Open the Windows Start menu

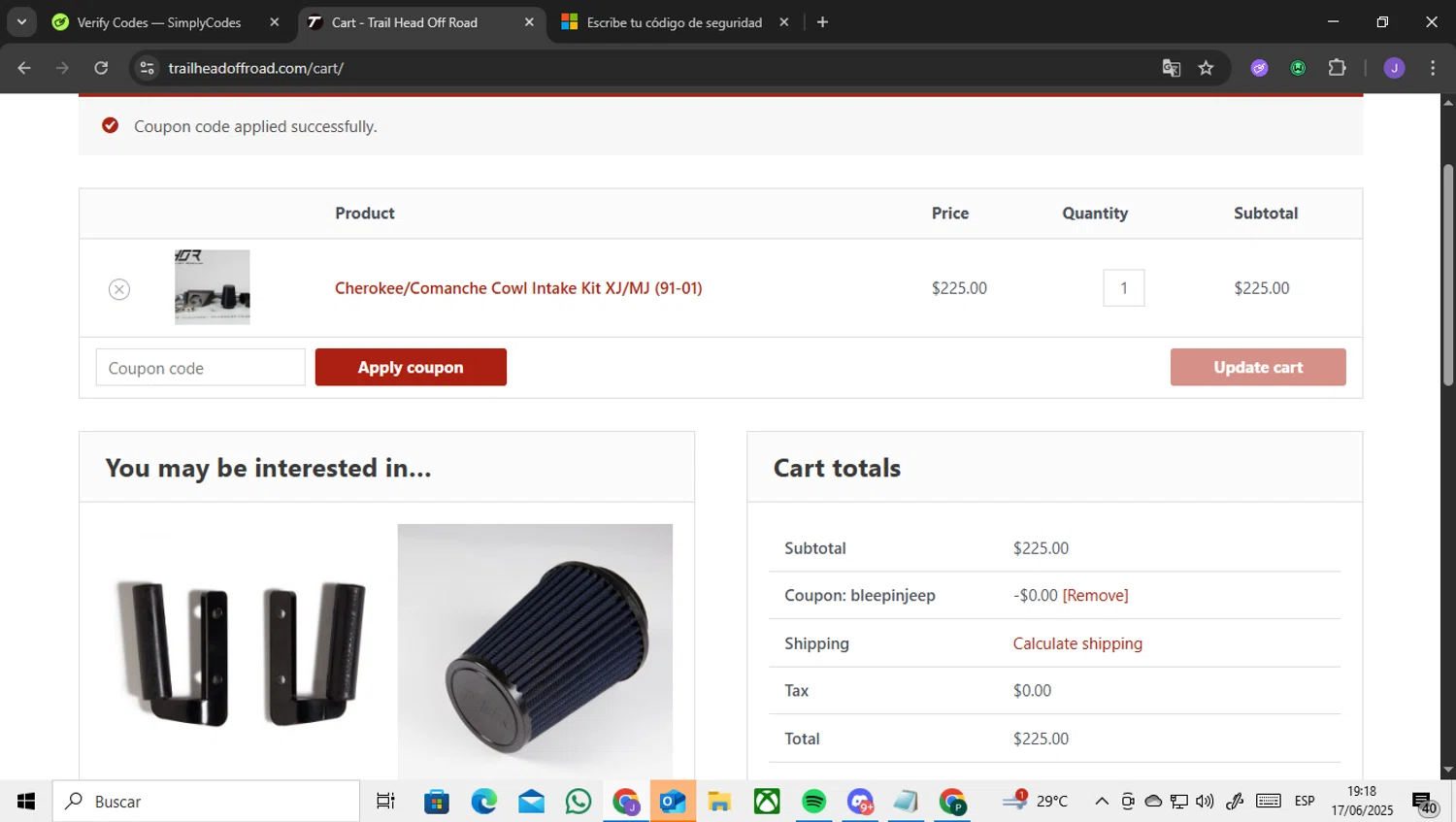pos(26,802)
